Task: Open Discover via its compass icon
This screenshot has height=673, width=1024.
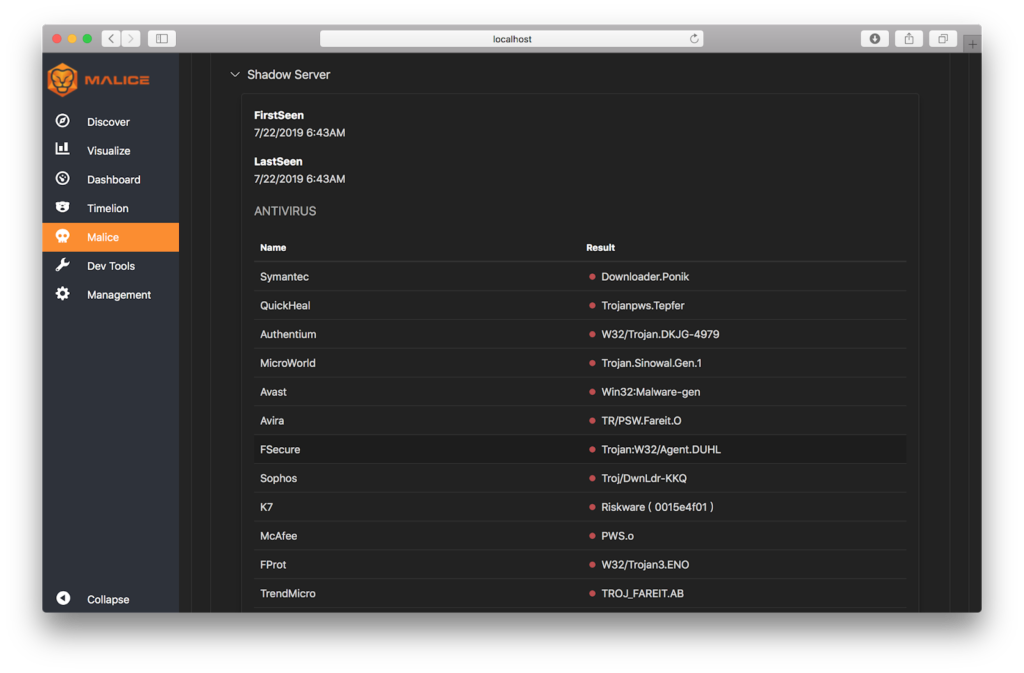Action: click(x=63, y=121)
